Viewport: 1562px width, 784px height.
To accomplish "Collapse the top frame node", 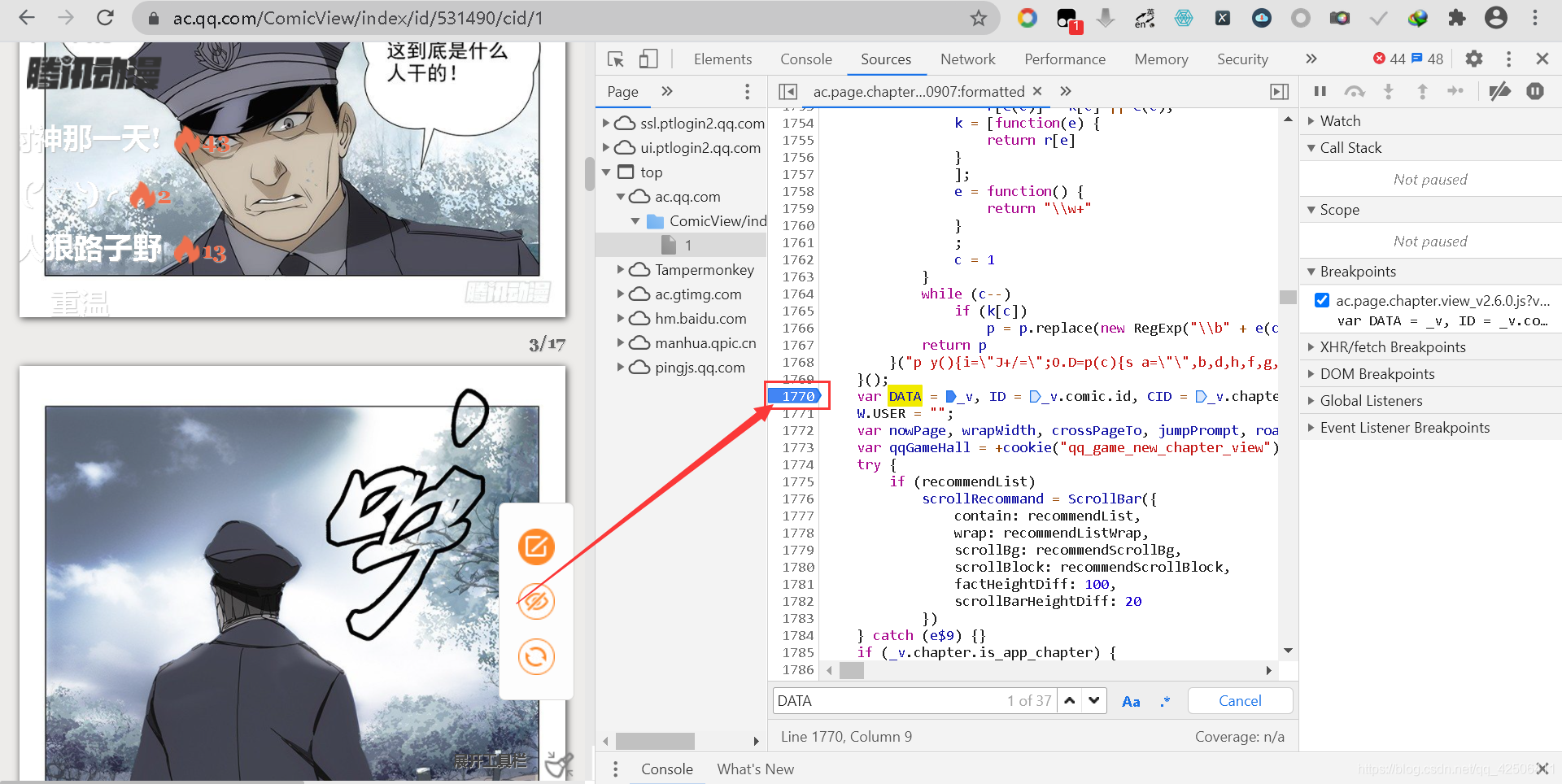I will tap(606, 172).
